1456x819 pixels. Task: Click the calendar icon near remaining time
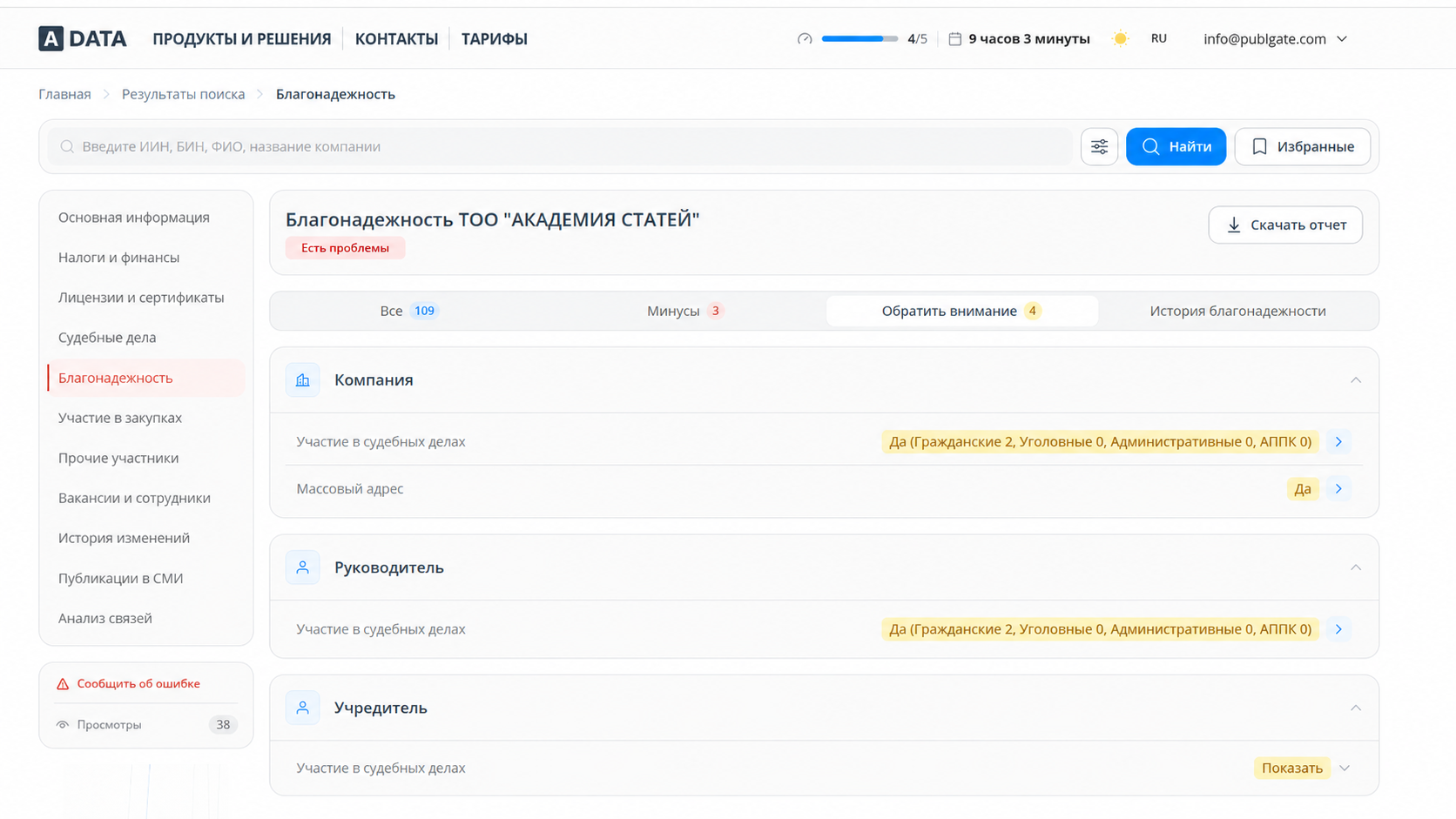pyautogui.click(x=954, y=38)
